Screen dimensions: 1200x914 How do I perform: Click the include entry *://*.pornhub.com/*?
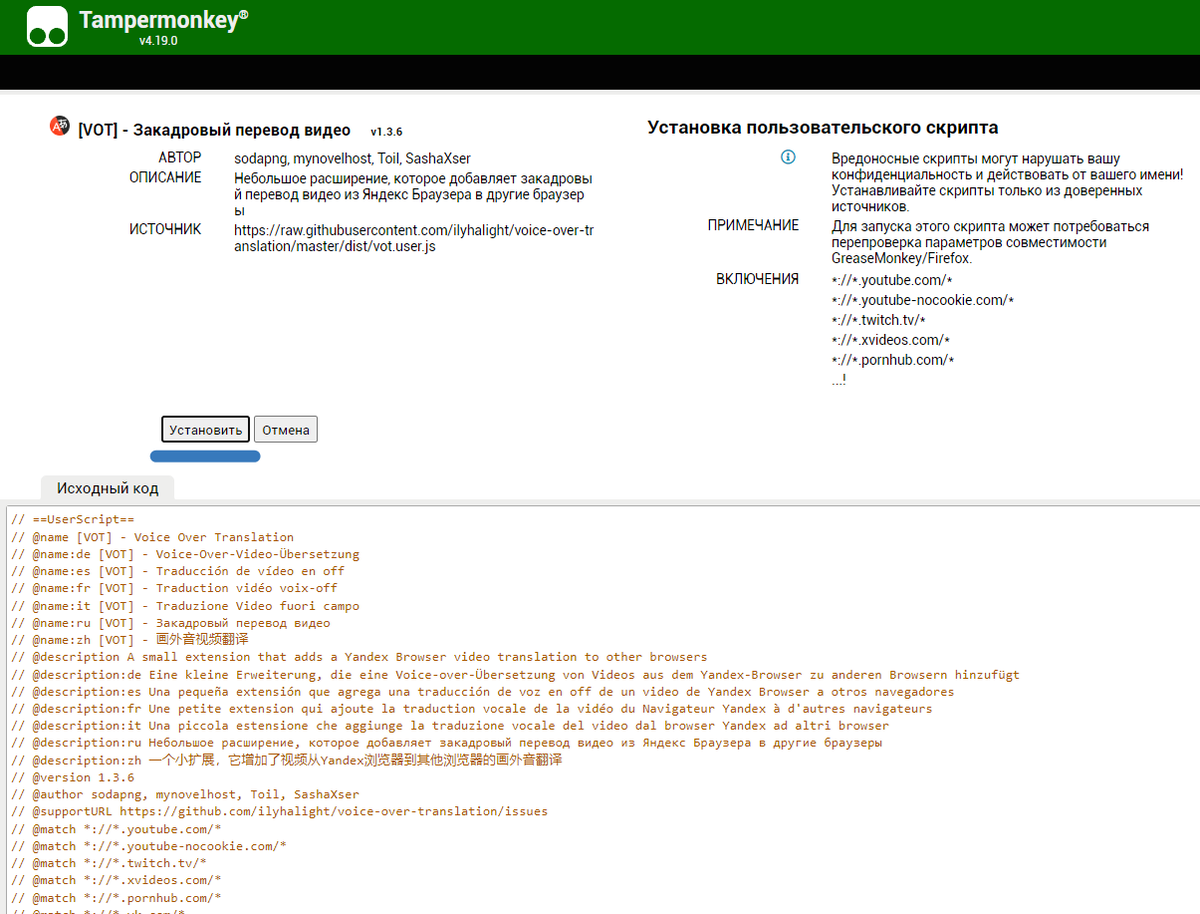(x=892, y=360)
